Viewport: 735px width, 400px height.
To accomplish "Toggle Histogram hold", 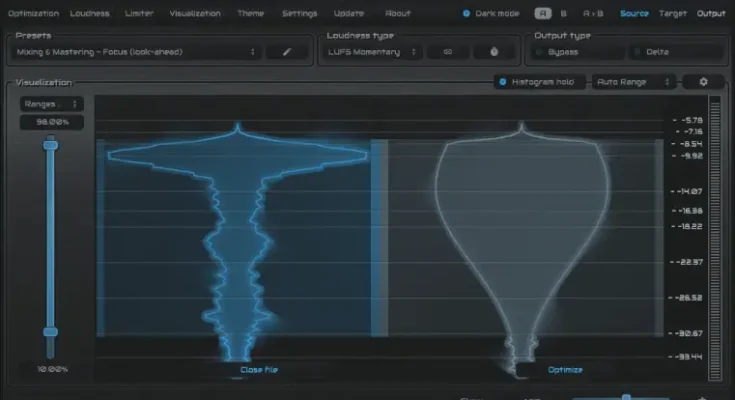I will tap(539, 81).
